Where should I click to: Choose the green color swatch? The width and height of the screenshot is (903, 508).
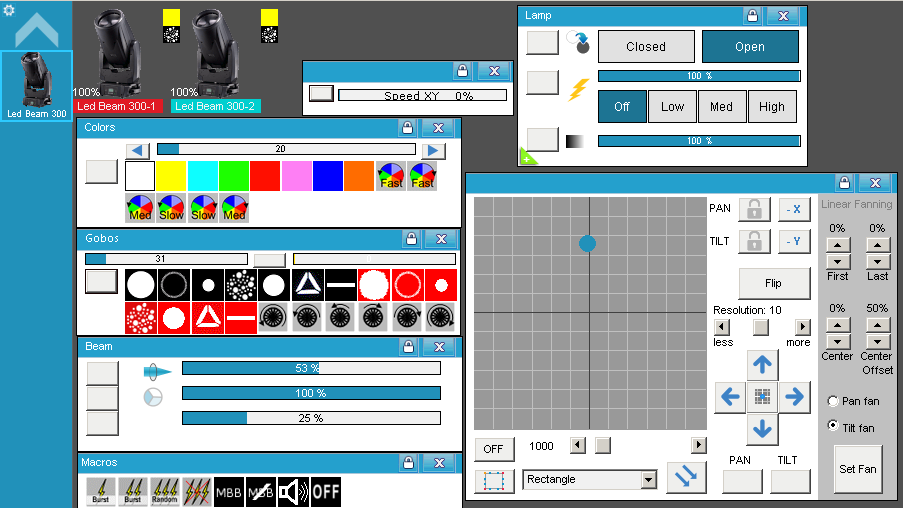pyautogui.click(x=233, y=176)
